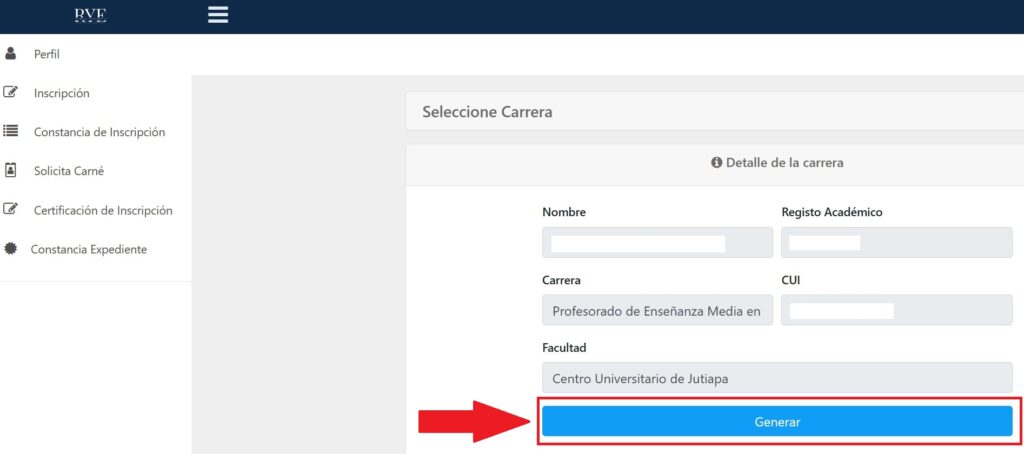Navigate to Constancia Expediente
The image size is (1024, 454).
click(x=89, y=249)
